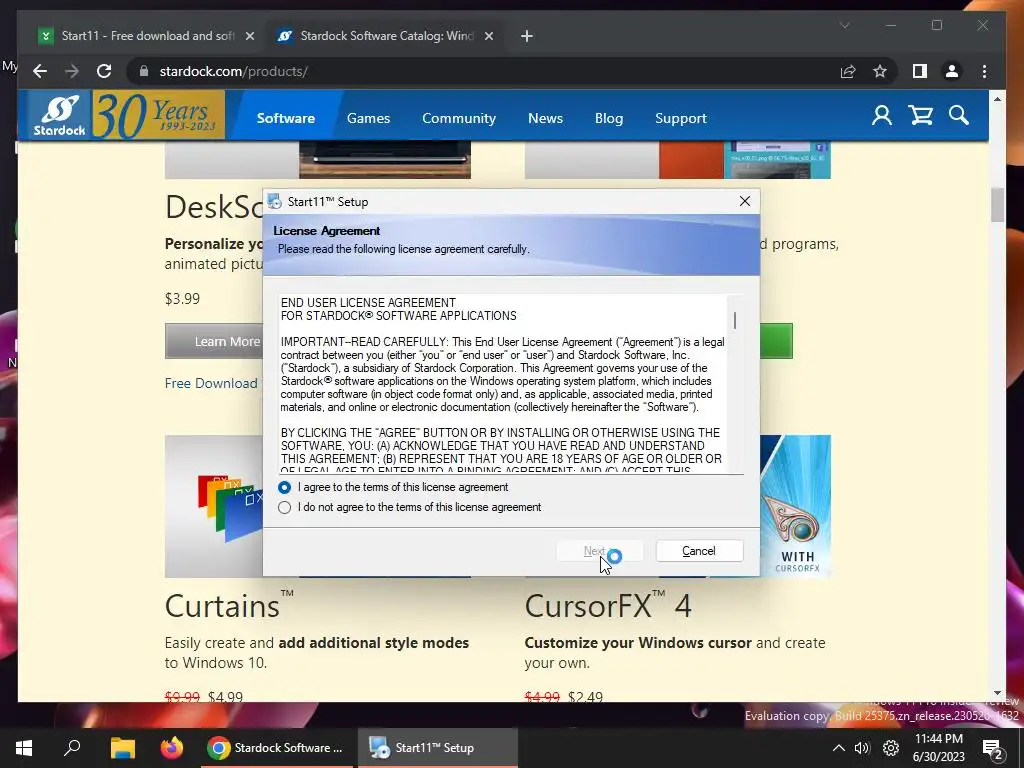The height and width of the screenshot is (768, 1024).
Task: Open Chrome side panel icon
Action: pyautogui.click(x=920, y=71)
